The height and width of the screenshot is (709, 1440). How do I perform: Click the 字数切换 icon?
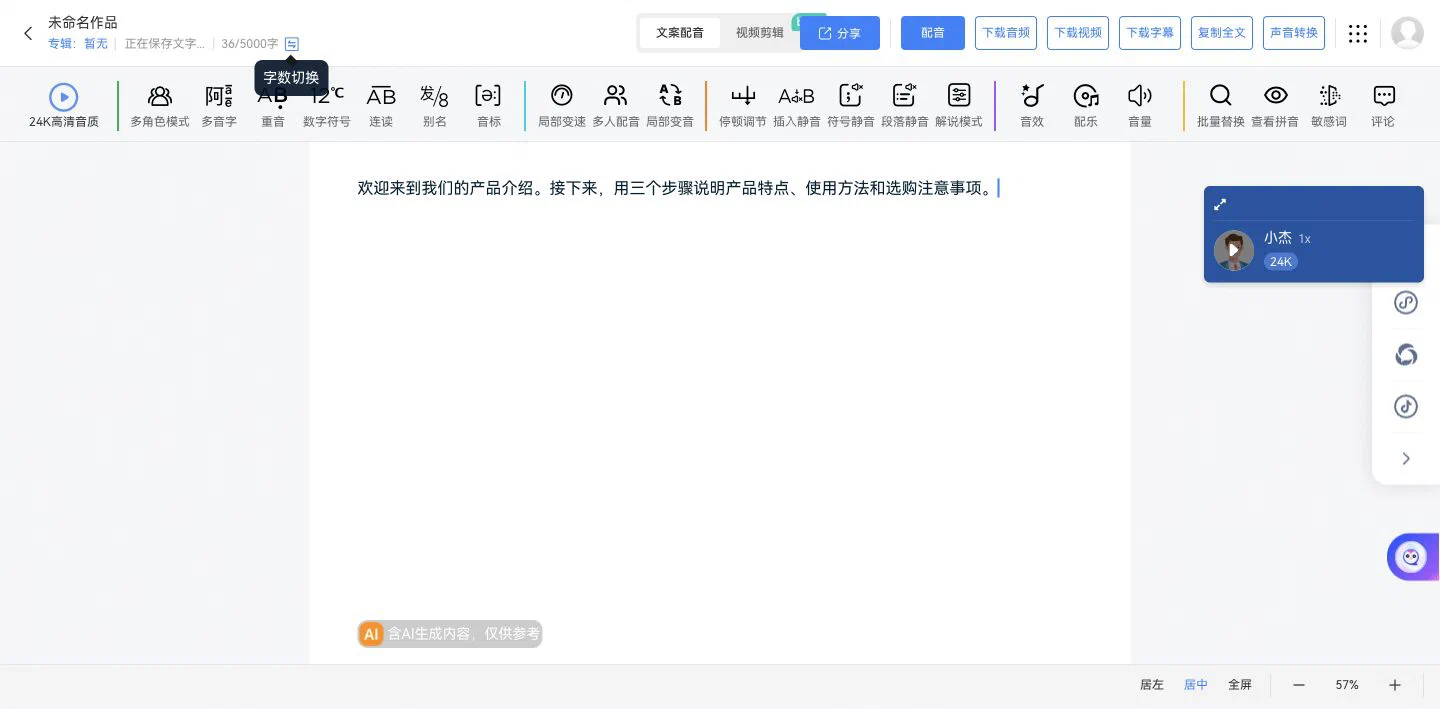click(x=292, y=44)
